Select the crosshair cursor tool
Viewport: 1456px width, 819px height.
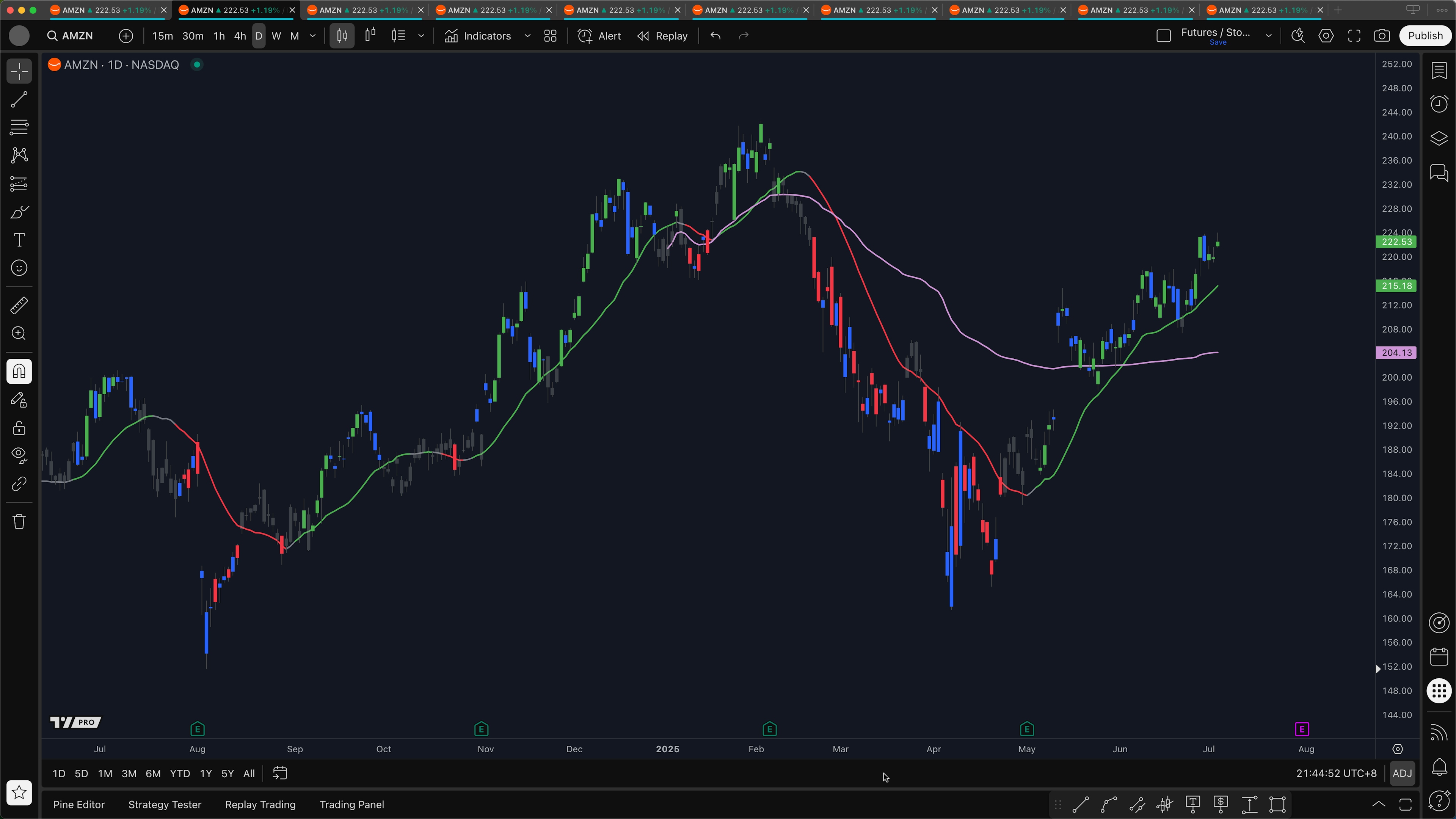pyautogui.click(x=19, y=72)
